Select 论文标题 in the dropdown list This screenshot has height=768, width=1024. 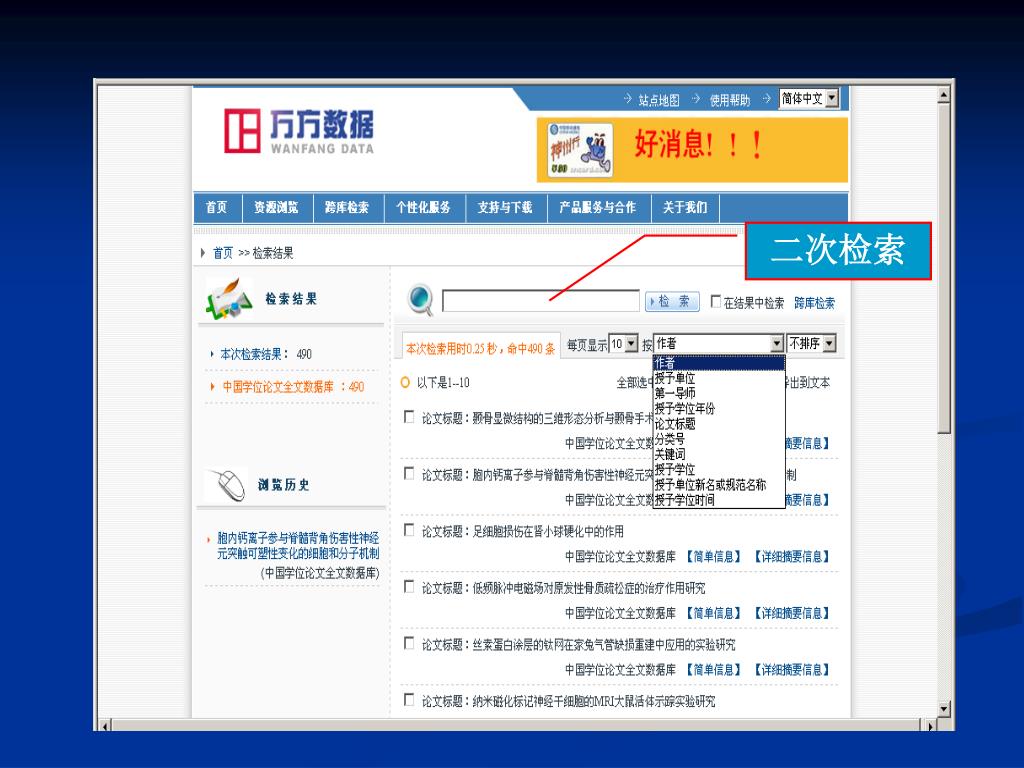coord(718,423)
